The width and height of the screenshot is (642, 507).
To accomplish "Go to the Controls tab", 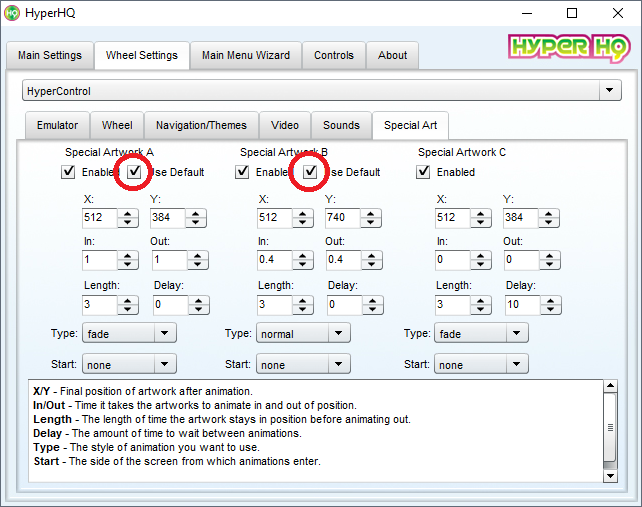I will pyautogui.click(x=334, y=55).
